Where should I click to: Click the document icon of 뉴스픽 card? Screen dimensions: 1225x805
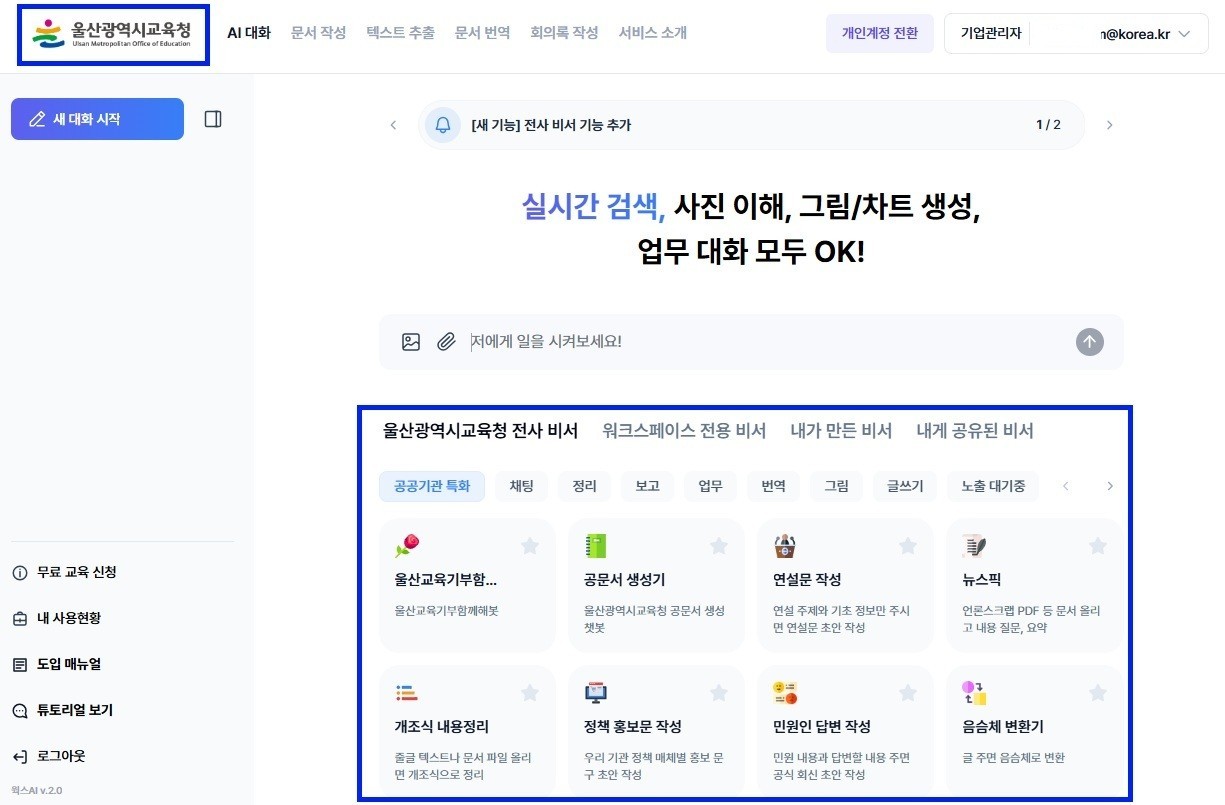tap(974, 545)
